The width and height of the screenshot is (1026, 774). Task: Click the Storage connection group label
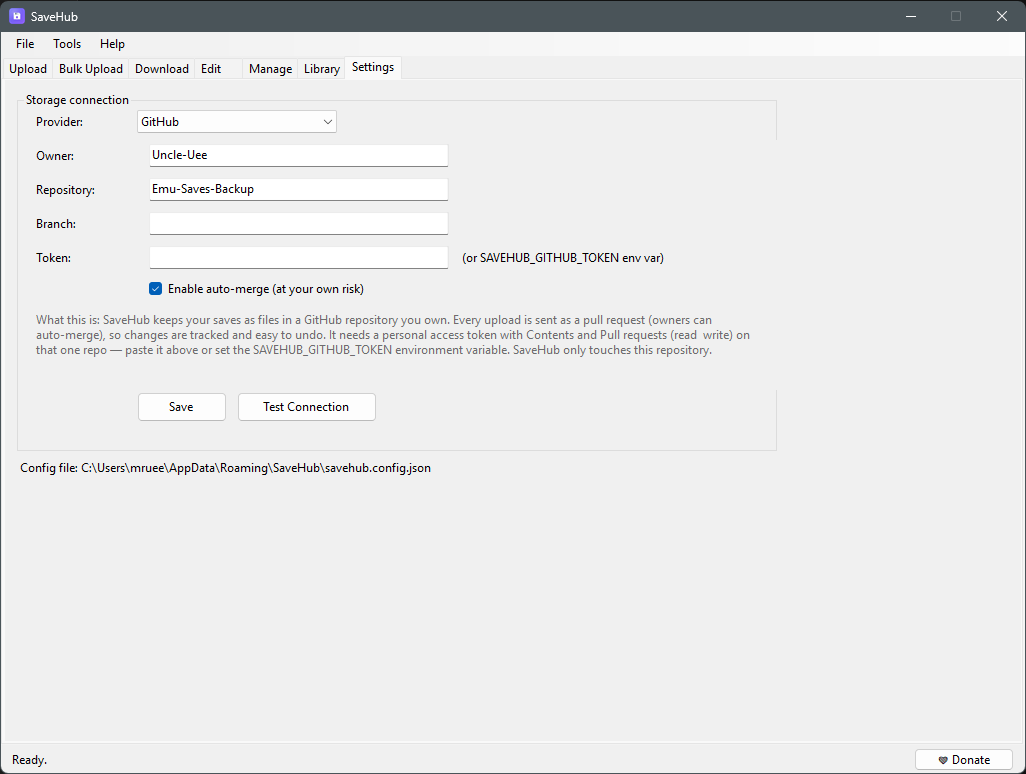tap(77, 99)
